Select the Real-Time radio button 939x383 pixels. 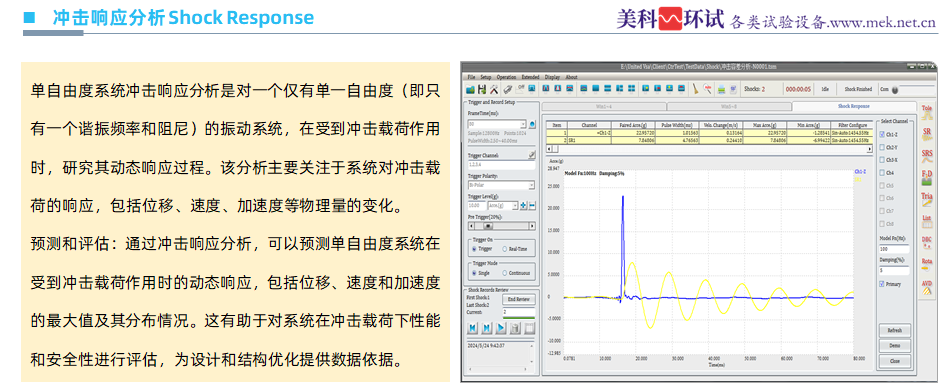[x=504, y=249]
